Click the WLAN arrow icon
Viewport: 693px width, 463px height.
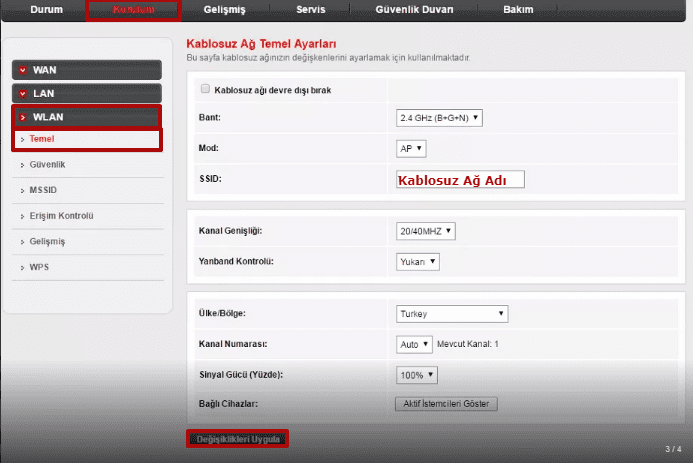tap(23, 117)
